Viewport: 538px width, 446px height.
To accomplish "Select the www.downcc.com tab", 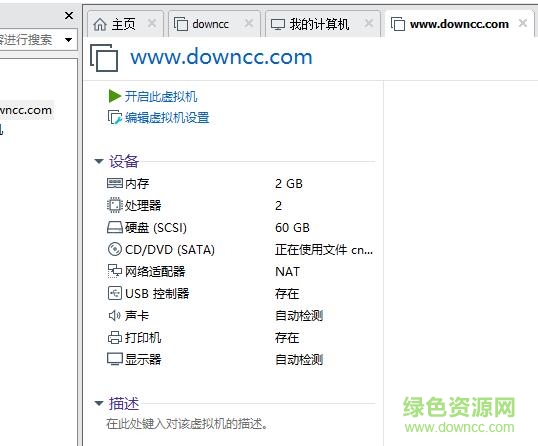I will 459,24.
